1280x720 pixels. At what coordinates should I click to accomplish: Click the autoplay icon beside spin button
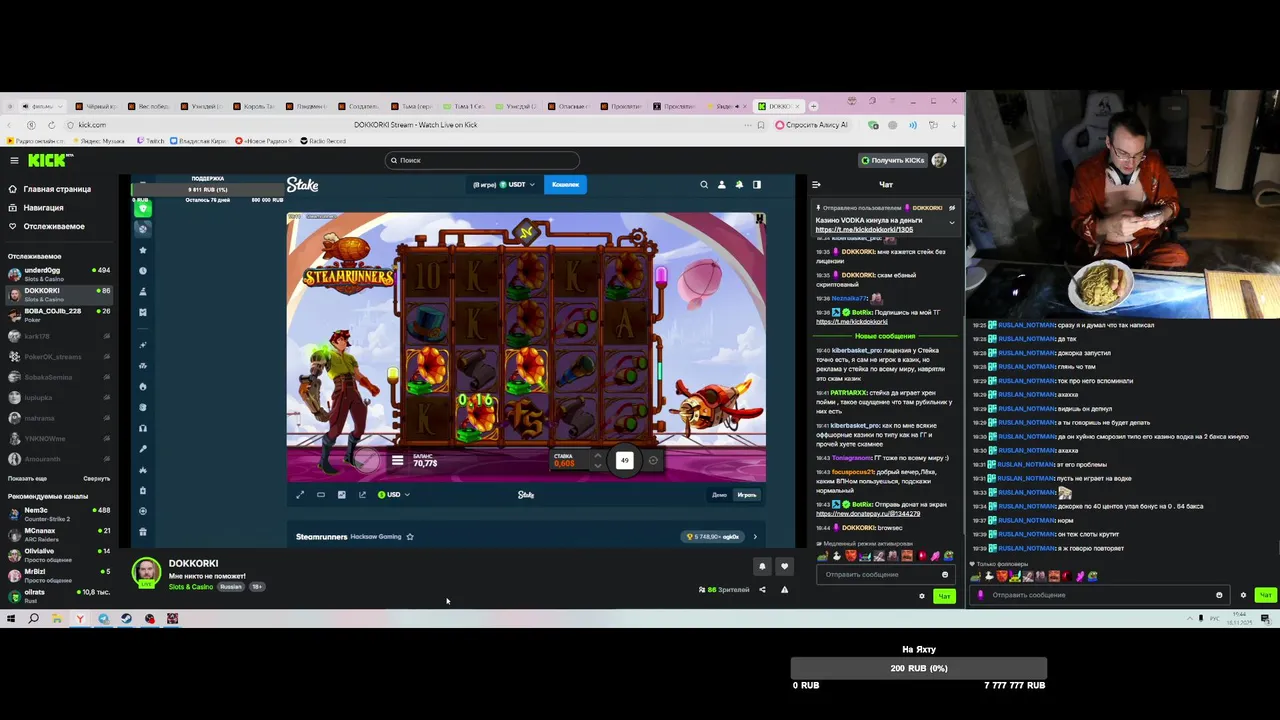click(x=653, y=460)
